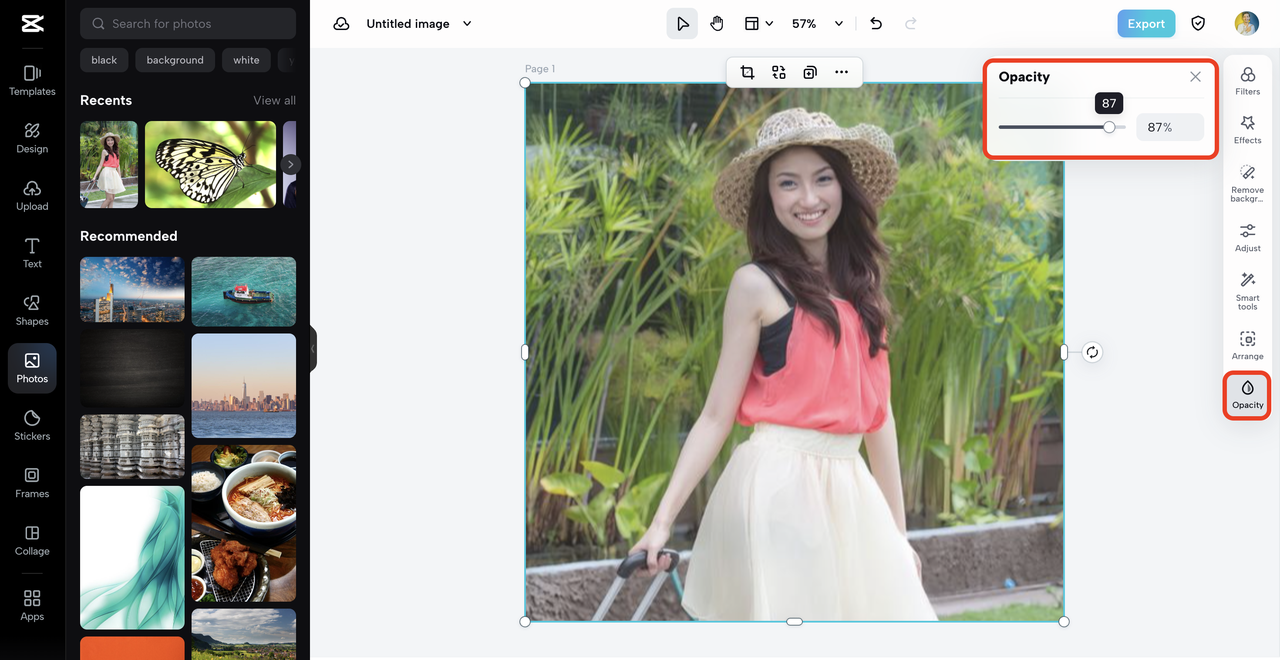The height and width of the screenshot is (660, 1280).
Task: Open the user profile avatar
Action: coord(1246,24)
